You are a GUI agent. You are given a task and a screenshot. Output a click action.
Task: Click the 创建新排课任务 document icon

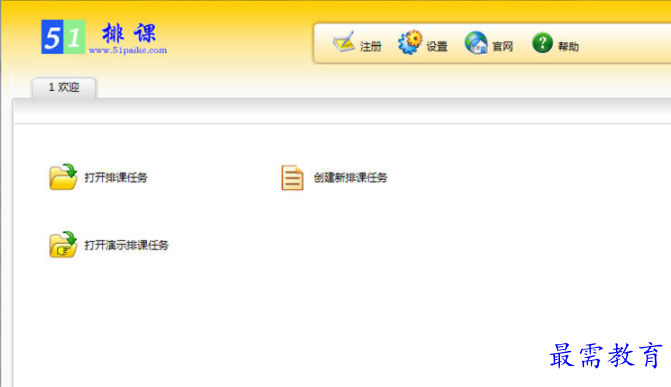coord(292,177)
